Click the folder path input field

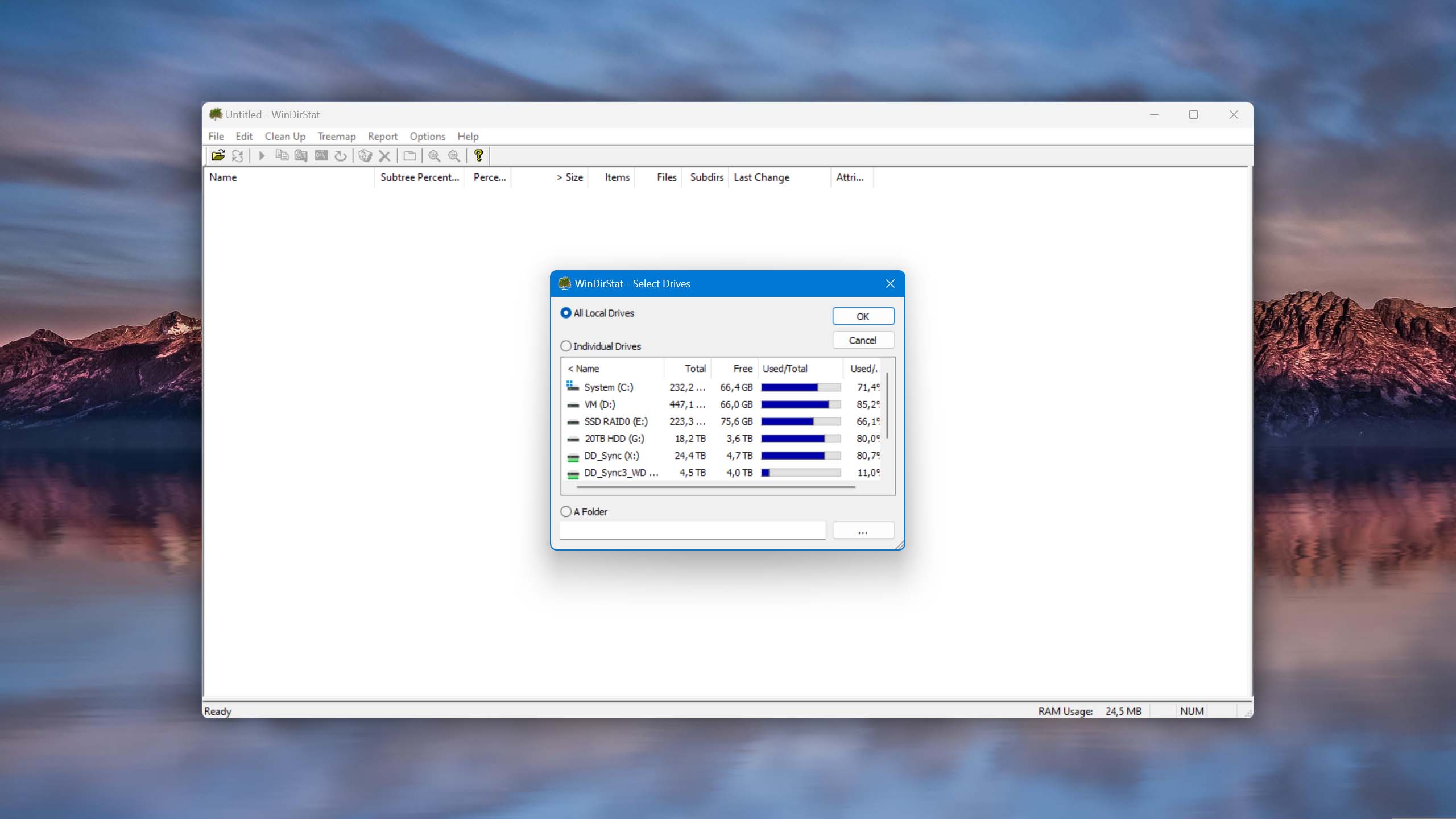pyautogui.click(x=692, y=531)
